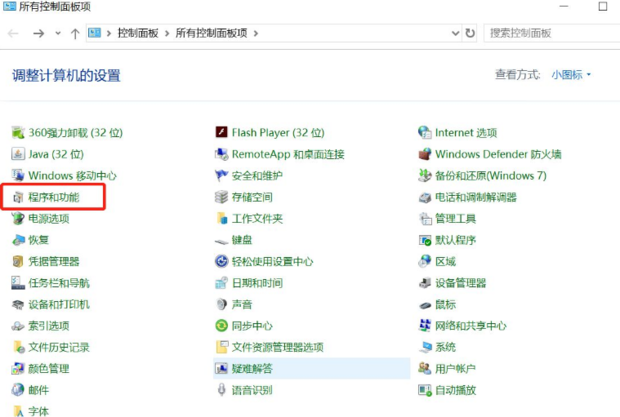Open the 鼠标 icon
Image resolution: width=620 pixels, height=417 pixels.
click(425, 305)
